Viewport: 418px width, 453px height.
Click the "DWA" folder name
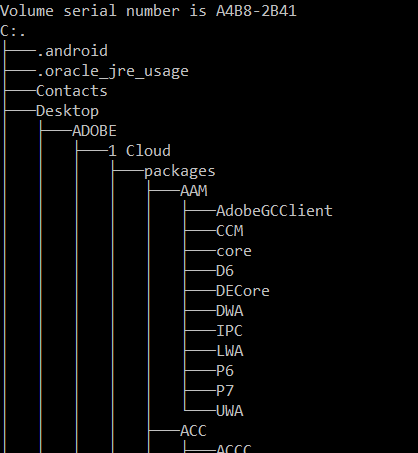tap(230, 311)
